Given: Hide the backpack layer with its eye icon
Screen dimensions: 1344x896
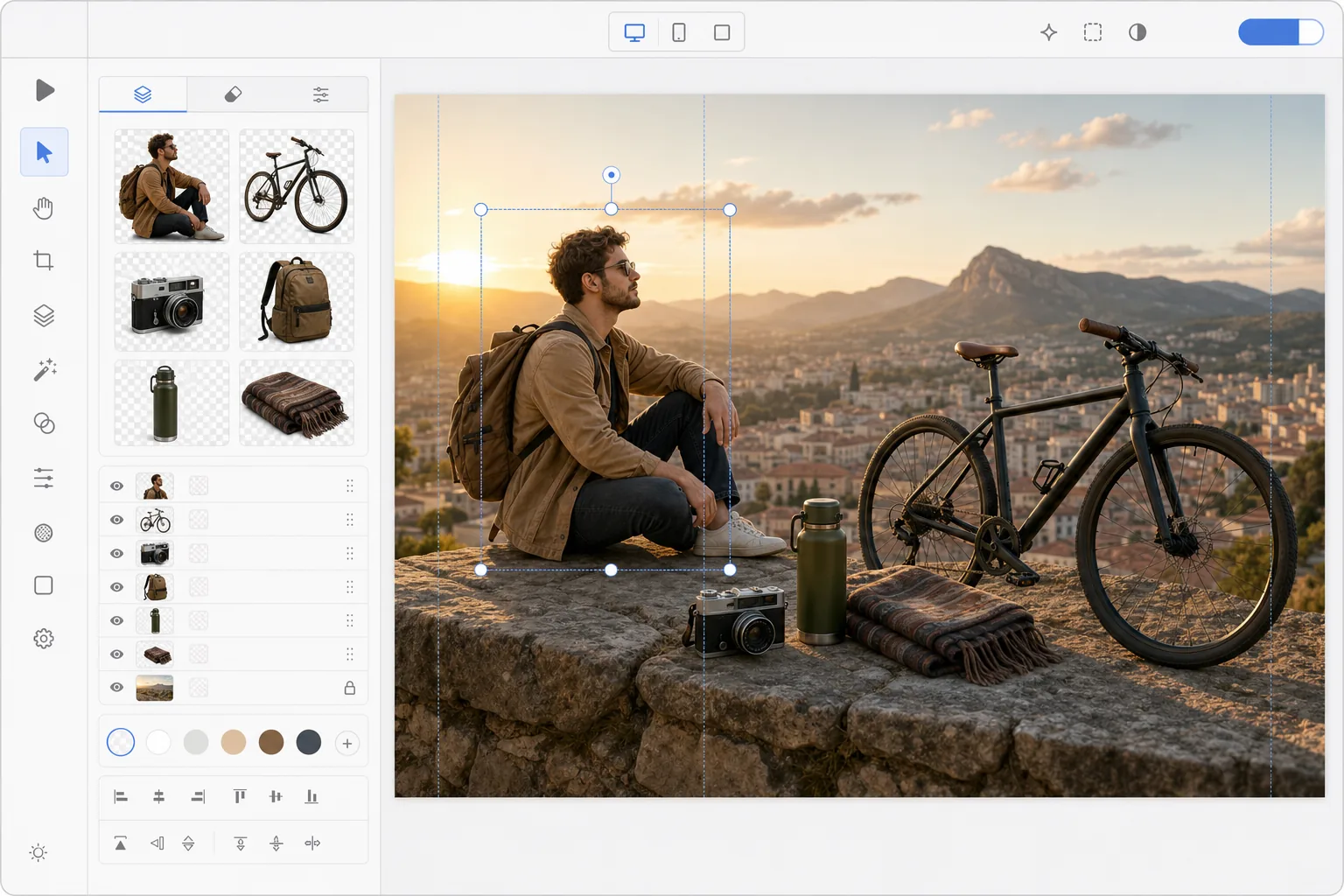Looking at the screenshot, I should tap(116, 586).
